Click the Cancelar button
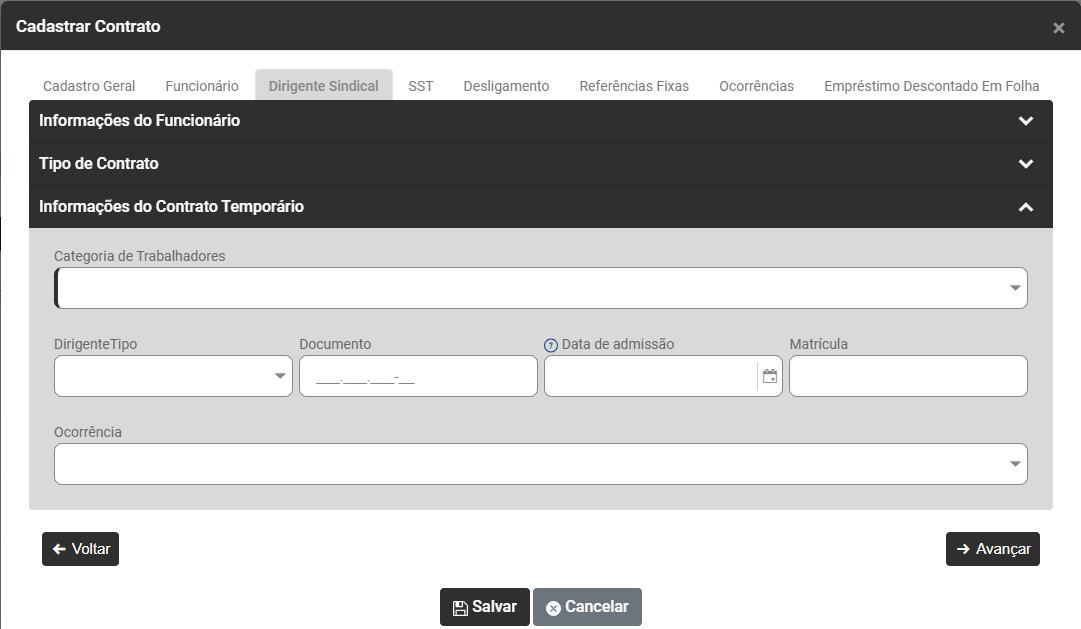This screenshot has width=1081, height=629. coord(587,607)
